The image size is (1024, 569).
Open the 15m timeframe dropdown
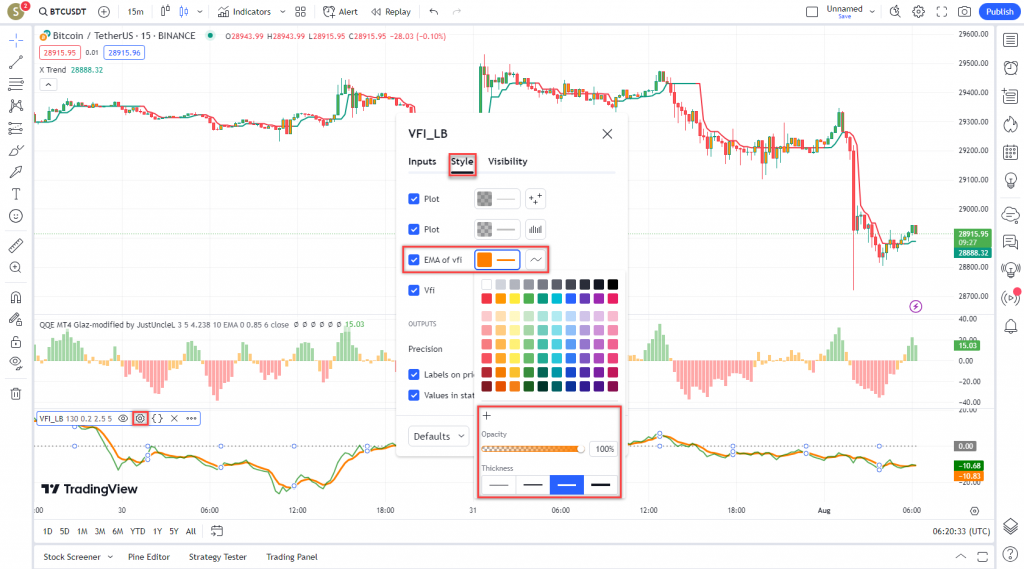point(135,12)
